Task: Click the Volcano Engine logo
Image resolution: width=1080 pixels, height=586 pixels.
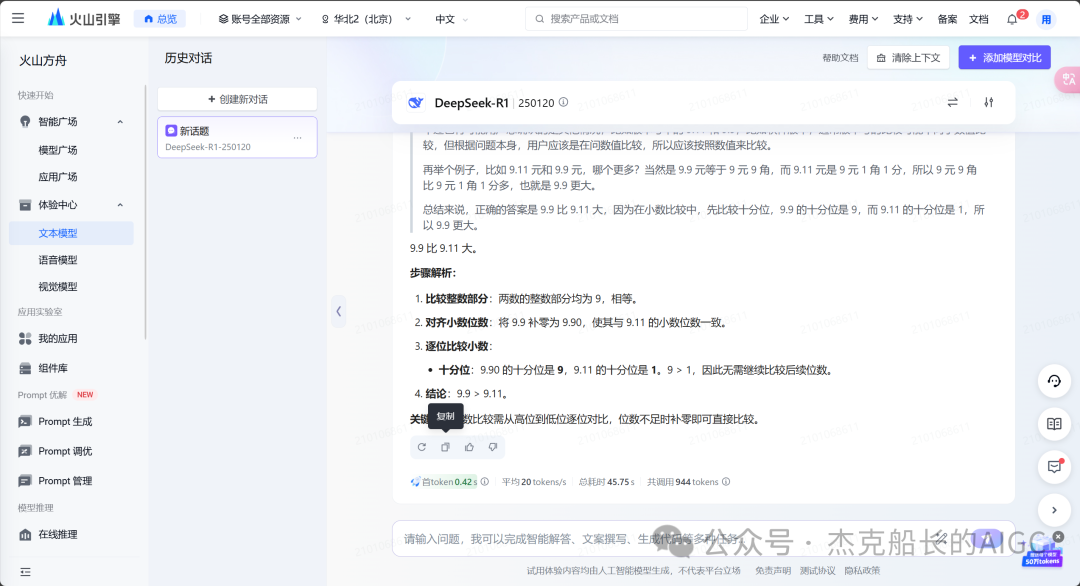Action: pos(84,19)
